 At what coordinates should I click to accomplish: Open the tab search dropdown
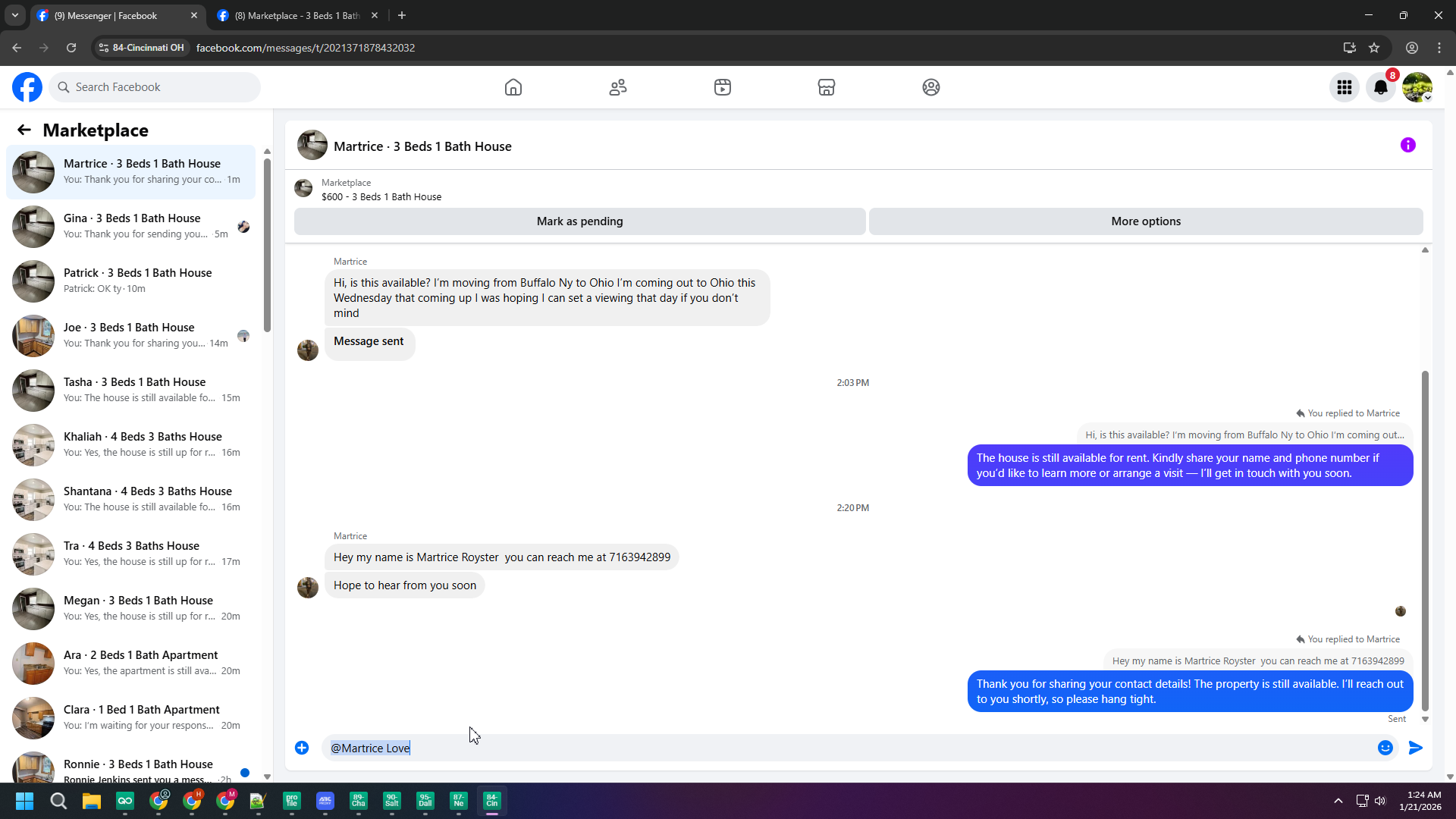[15, 15]
